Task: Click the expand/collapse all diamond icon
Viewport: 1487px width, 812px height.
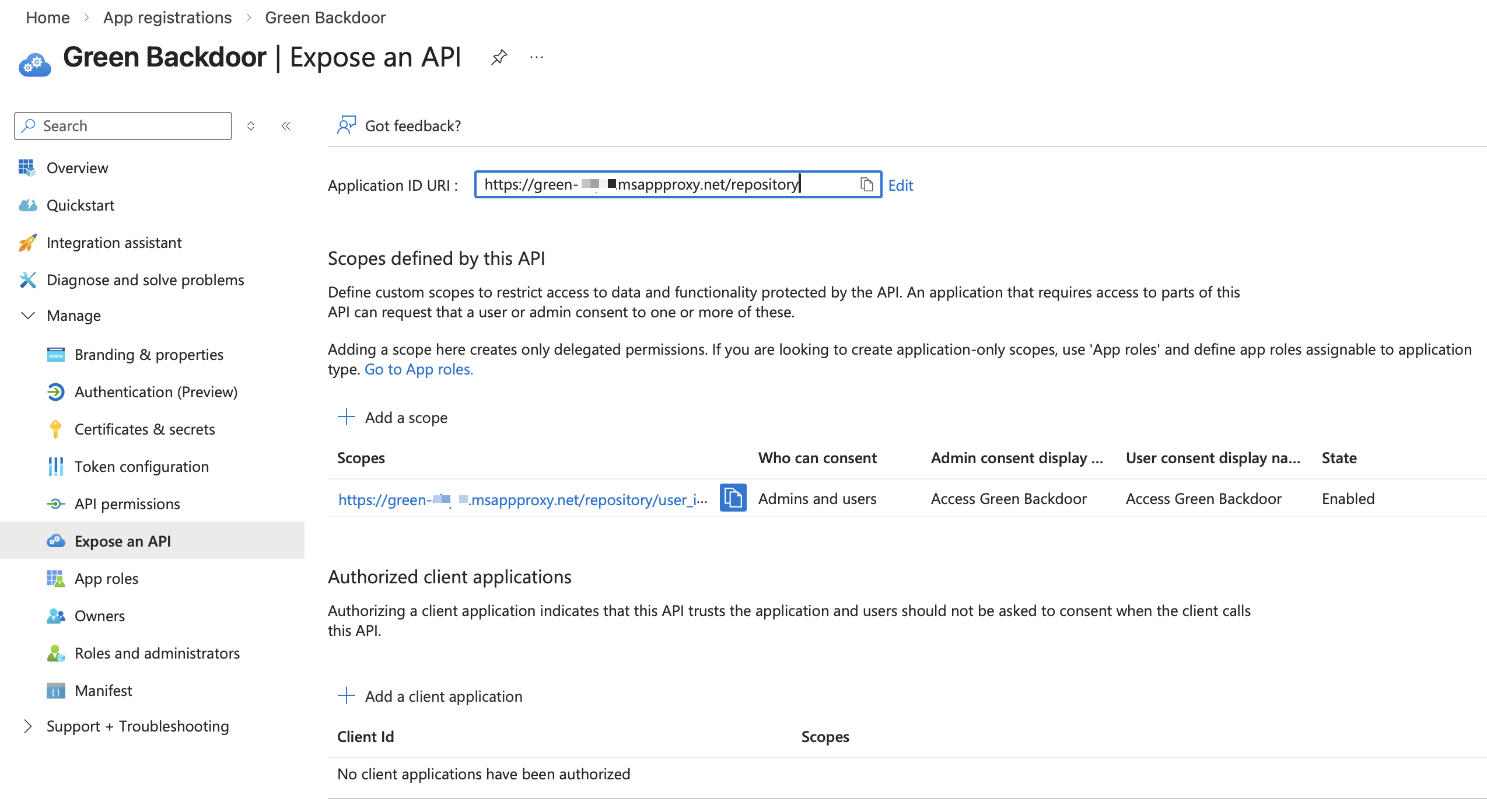Action: coord(251,126)
